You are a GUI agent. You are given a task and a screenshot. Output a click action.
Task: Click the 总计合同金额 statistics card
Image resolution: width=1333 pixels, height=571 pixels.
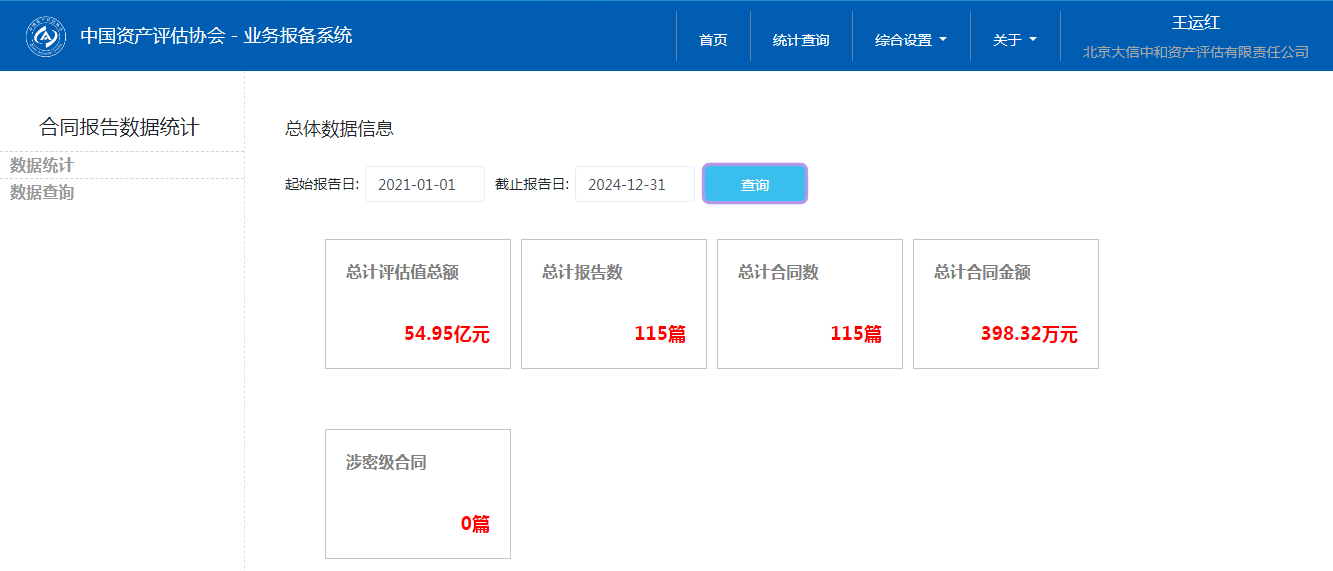tap(1006, 304)
